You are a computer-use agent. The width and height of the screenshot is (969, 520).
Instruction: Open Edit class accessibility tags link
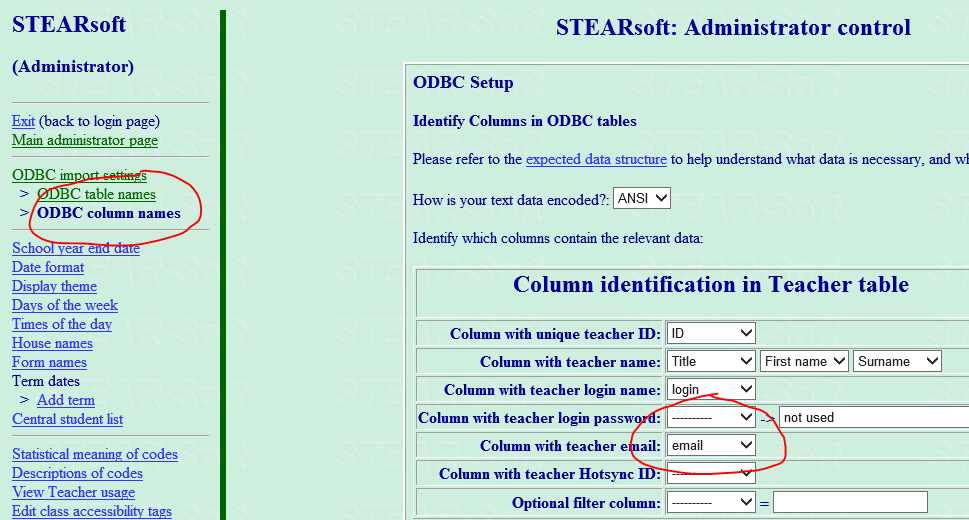point(91,511)
